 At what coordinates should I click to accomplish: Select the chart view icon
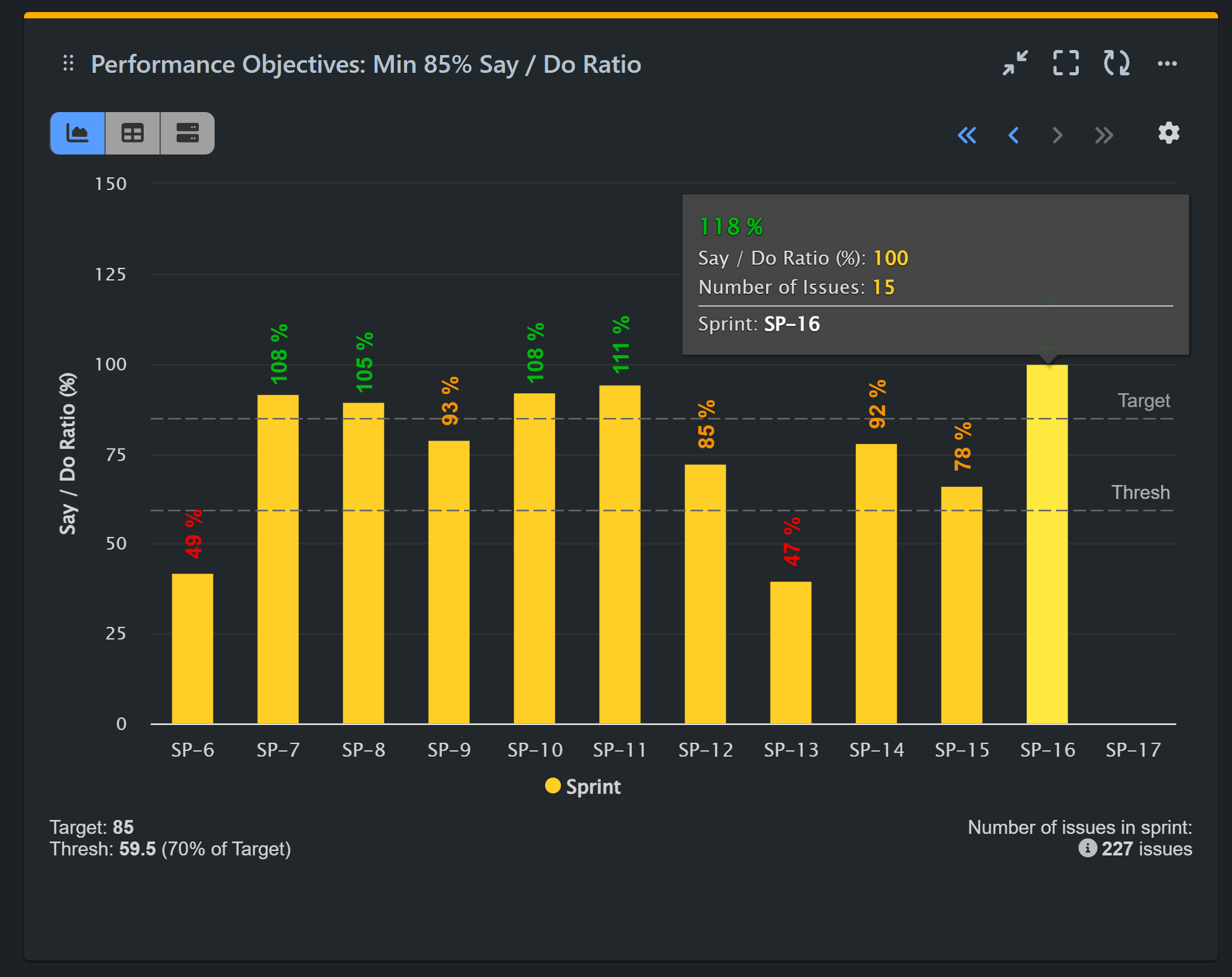pos(77,133)
